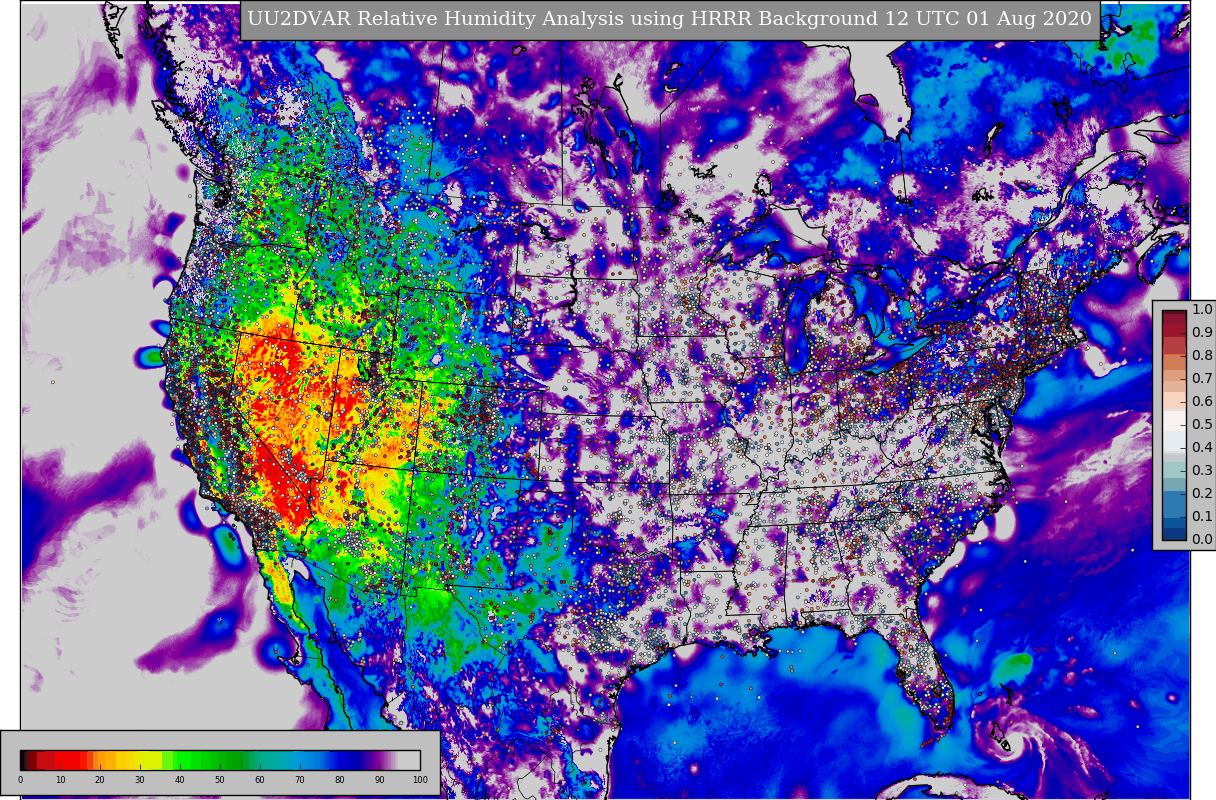Image resolution: width=1216 pixels, height=800 pixels.
Task: Click the '20' tick label on humidity colorbar
Action: click(x=100, y=779)
